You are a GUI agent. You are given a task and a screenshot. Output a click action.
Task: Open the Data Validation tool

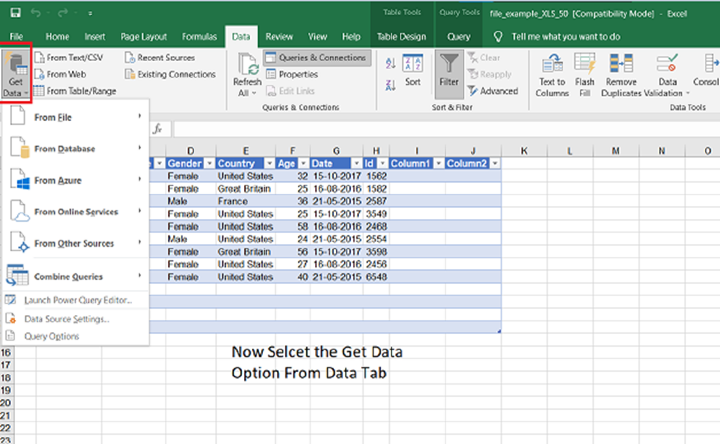coord(668,66)
